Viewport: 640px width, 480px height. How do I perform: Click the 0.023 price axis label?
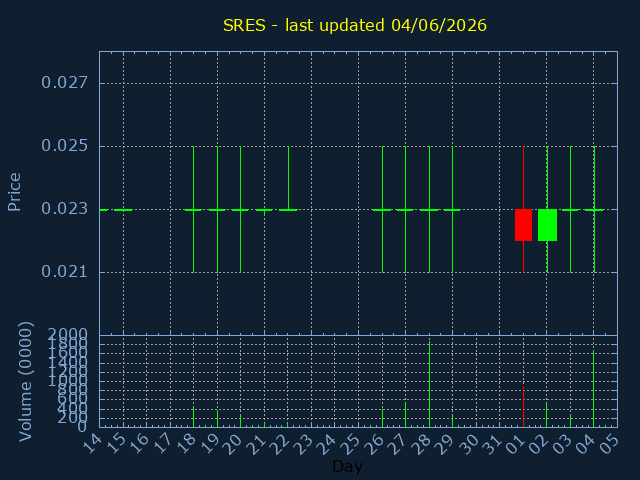64,209
